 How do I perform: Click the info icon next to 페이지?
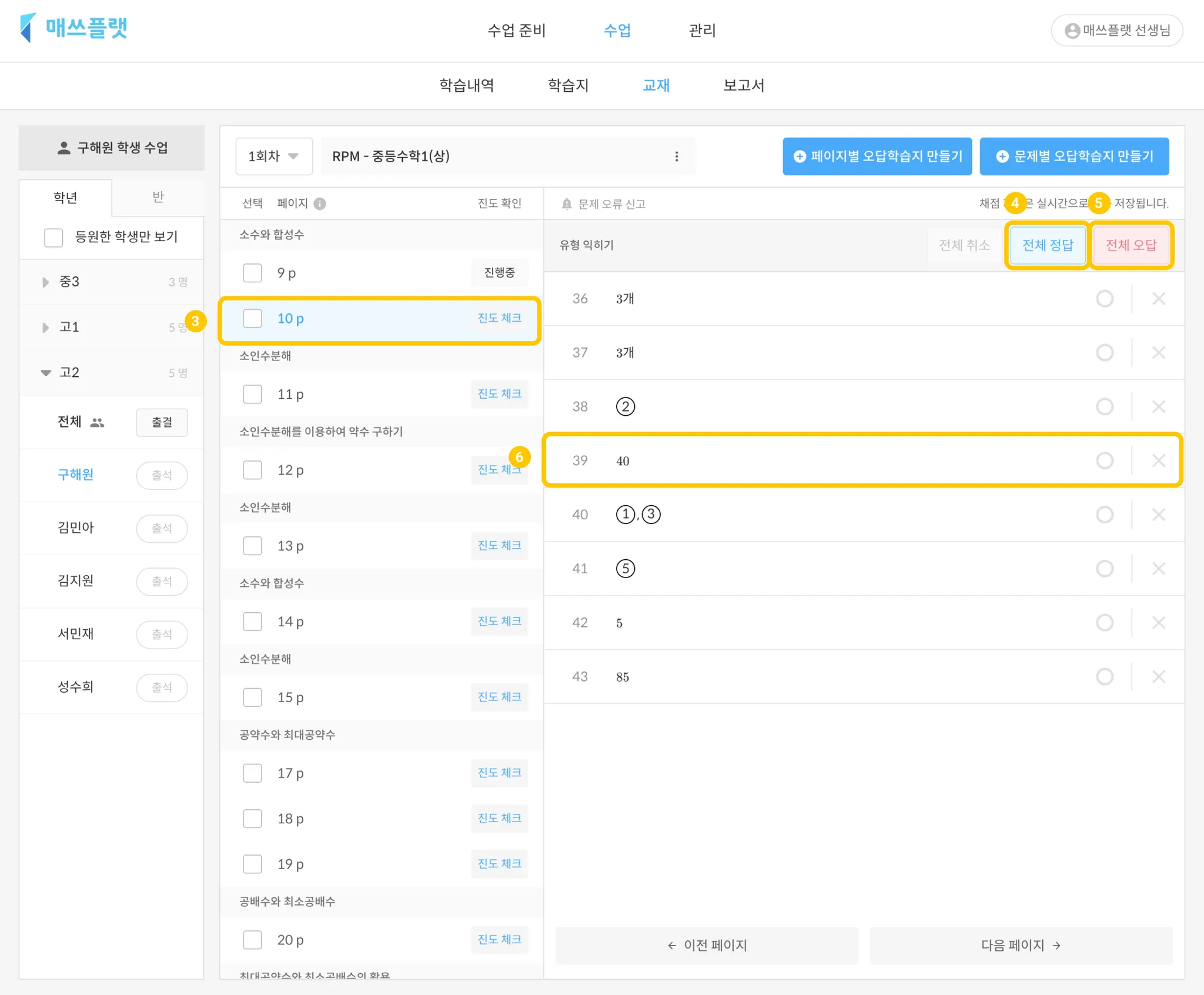pyautogui.click(x=320, y=203)
